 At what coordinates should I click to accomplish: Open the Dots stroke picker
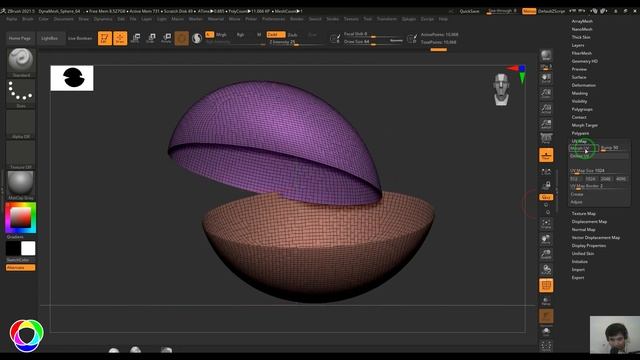[x=20, y=93]
